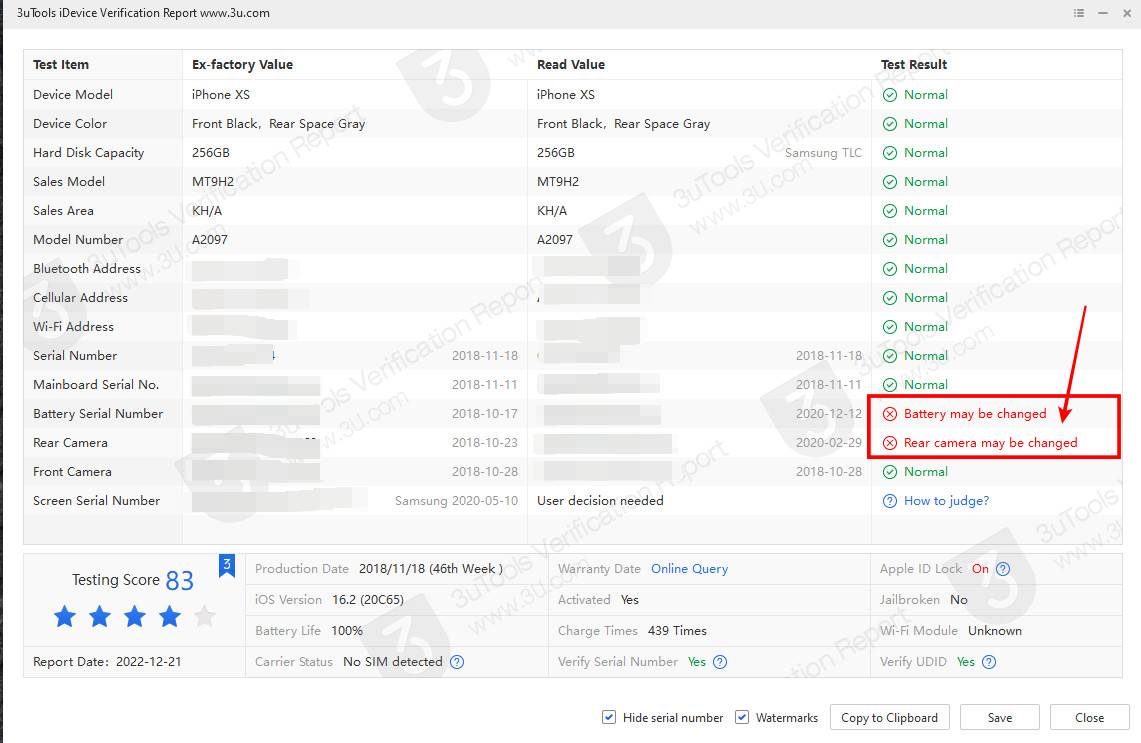Click the fifth gray rating star
Image resolution: width=1141 pixels, height=743 pixels.
pyautogui.click(x=205, y=616)
